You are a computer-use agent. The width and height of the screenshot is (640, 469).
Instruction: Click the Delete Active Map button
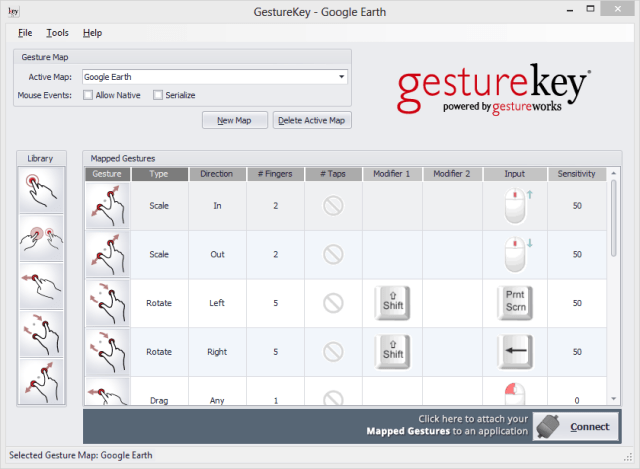click(312, 120)
